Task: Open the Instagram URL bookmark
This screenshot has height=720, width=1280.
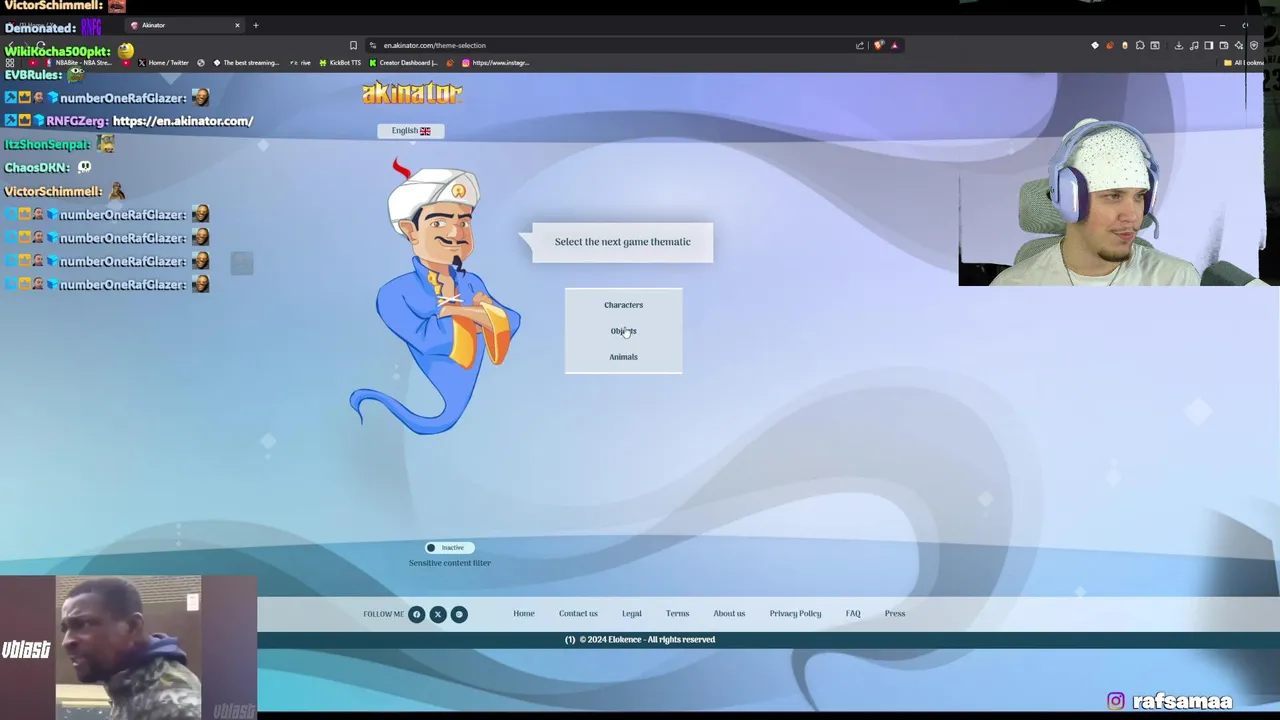Action: coord(495,63)
